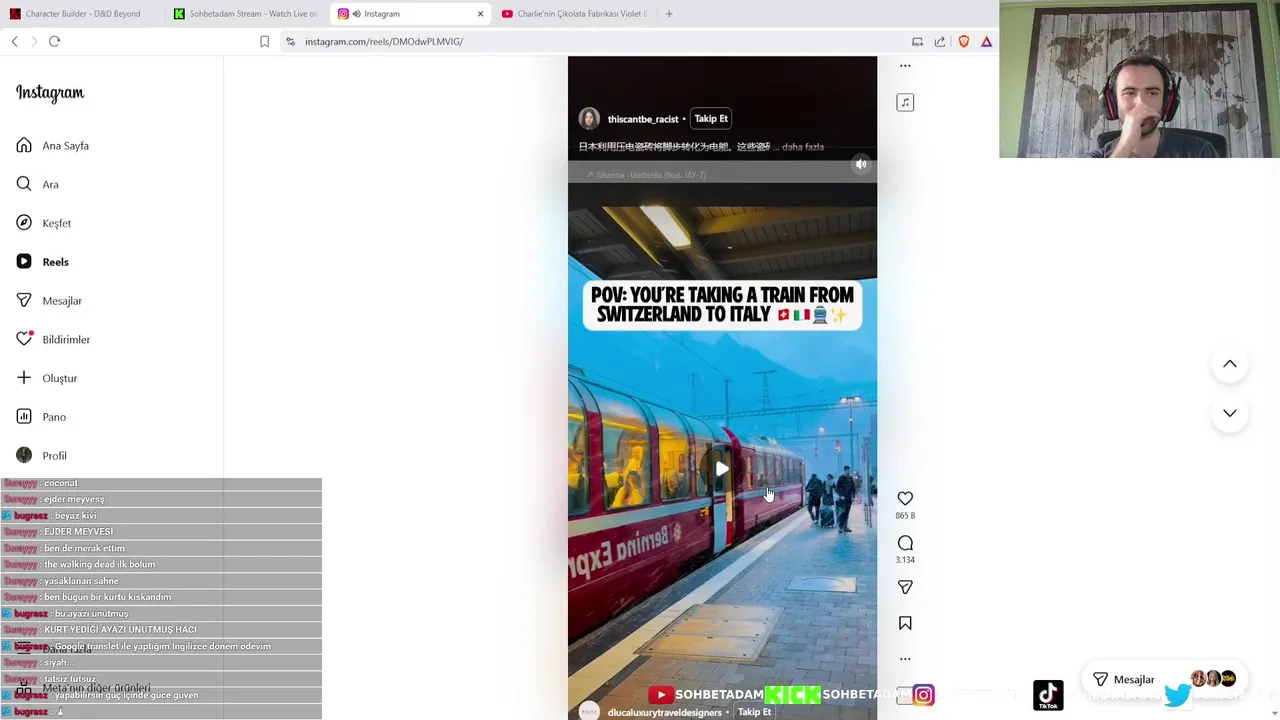This screenshot has width=1280, height=720.
Task: Switch to Charlie'nin Çikolata Fabrikası YouTube tab
Action: tap(574, 14)
